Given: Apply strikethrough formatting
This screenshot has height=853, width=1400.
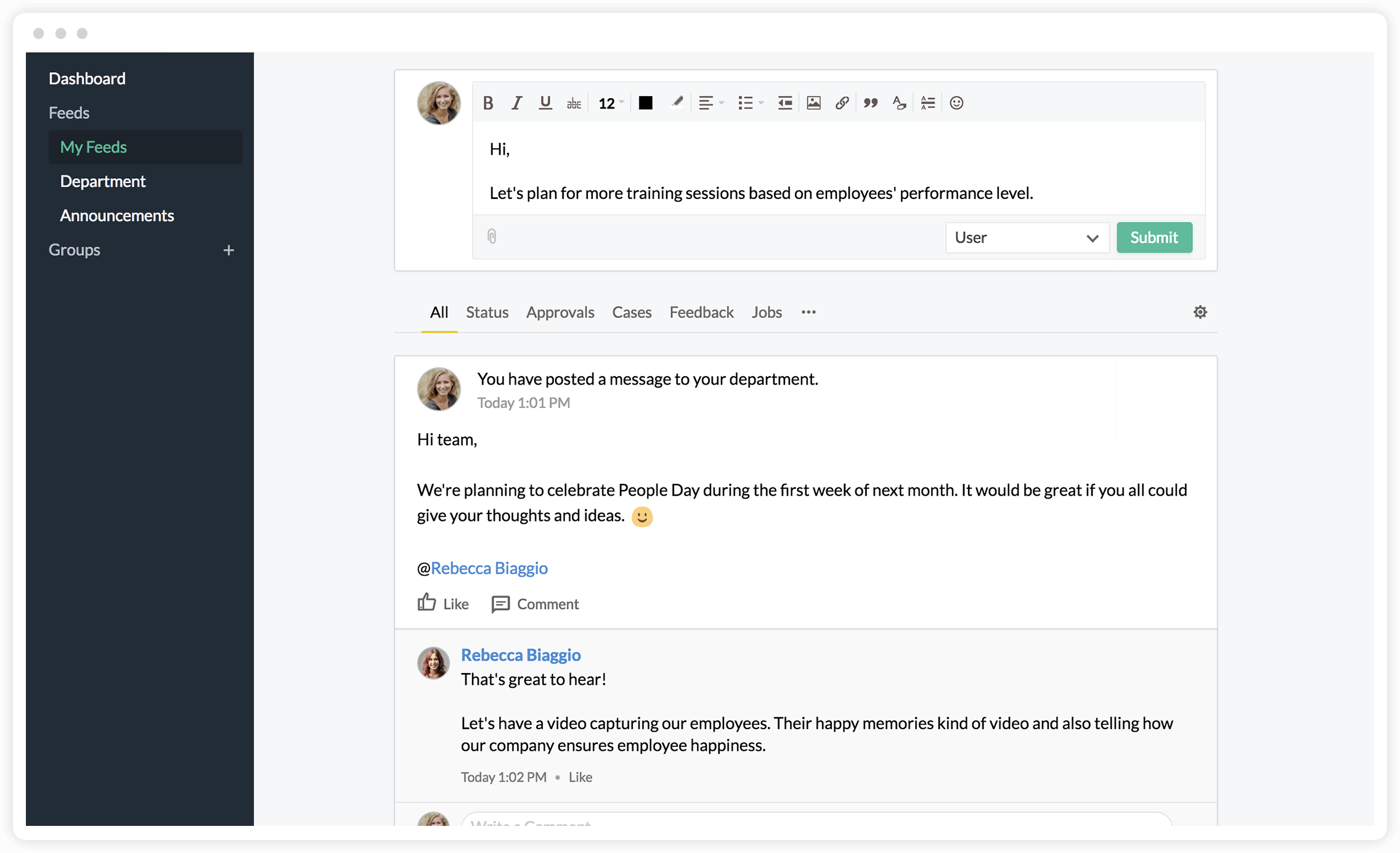Looking at the screenshot, I should click(x=574, y=103).
